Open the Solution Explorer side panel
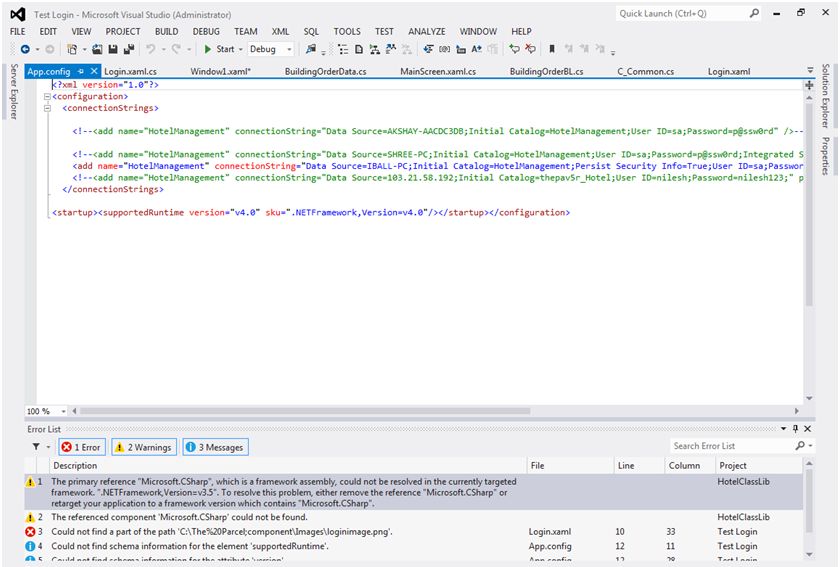The image size is (840, 567). (x=826, y=97)
